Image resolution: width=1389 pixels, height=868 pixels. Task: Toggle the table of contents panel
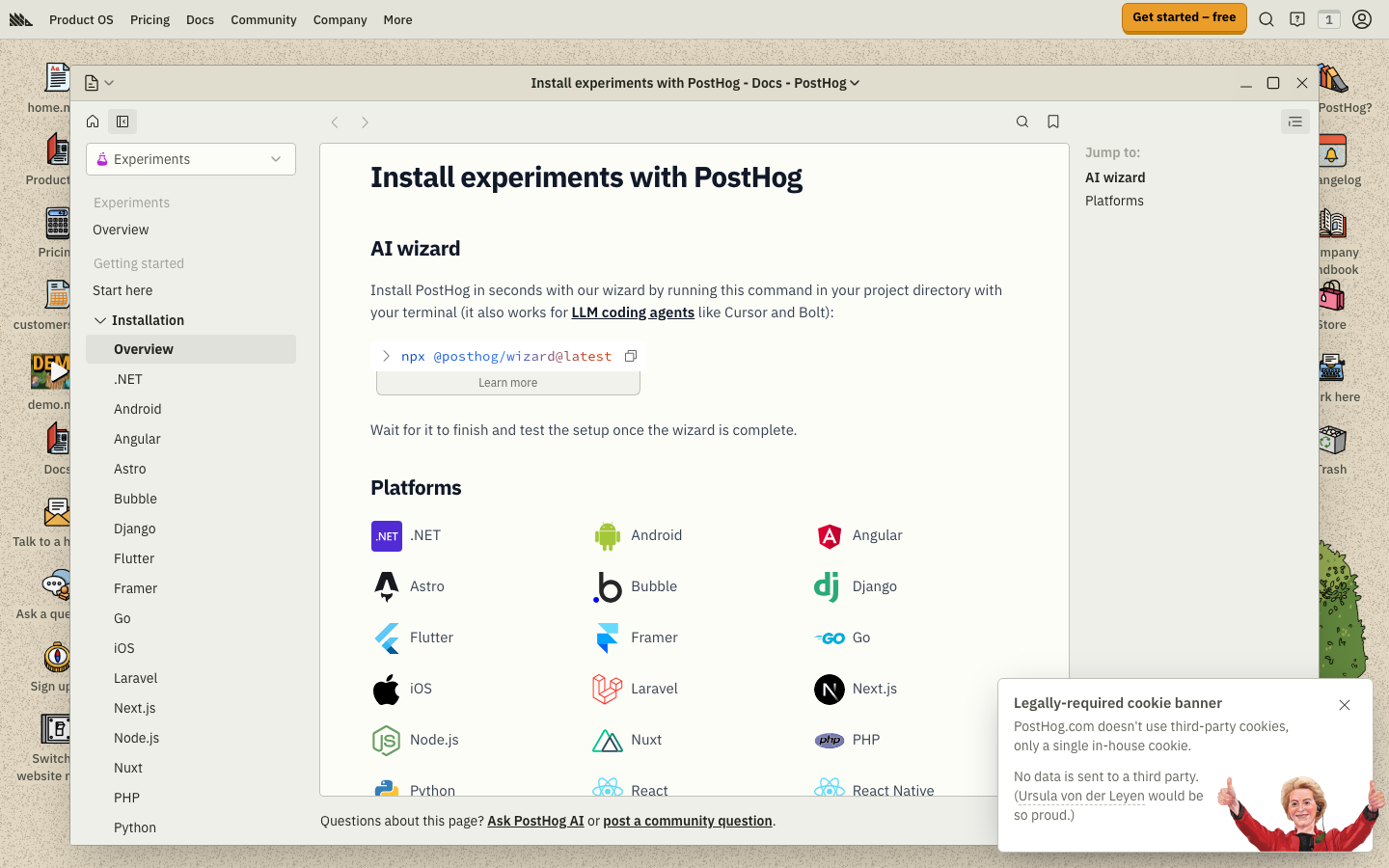(x=1295, y=122)
